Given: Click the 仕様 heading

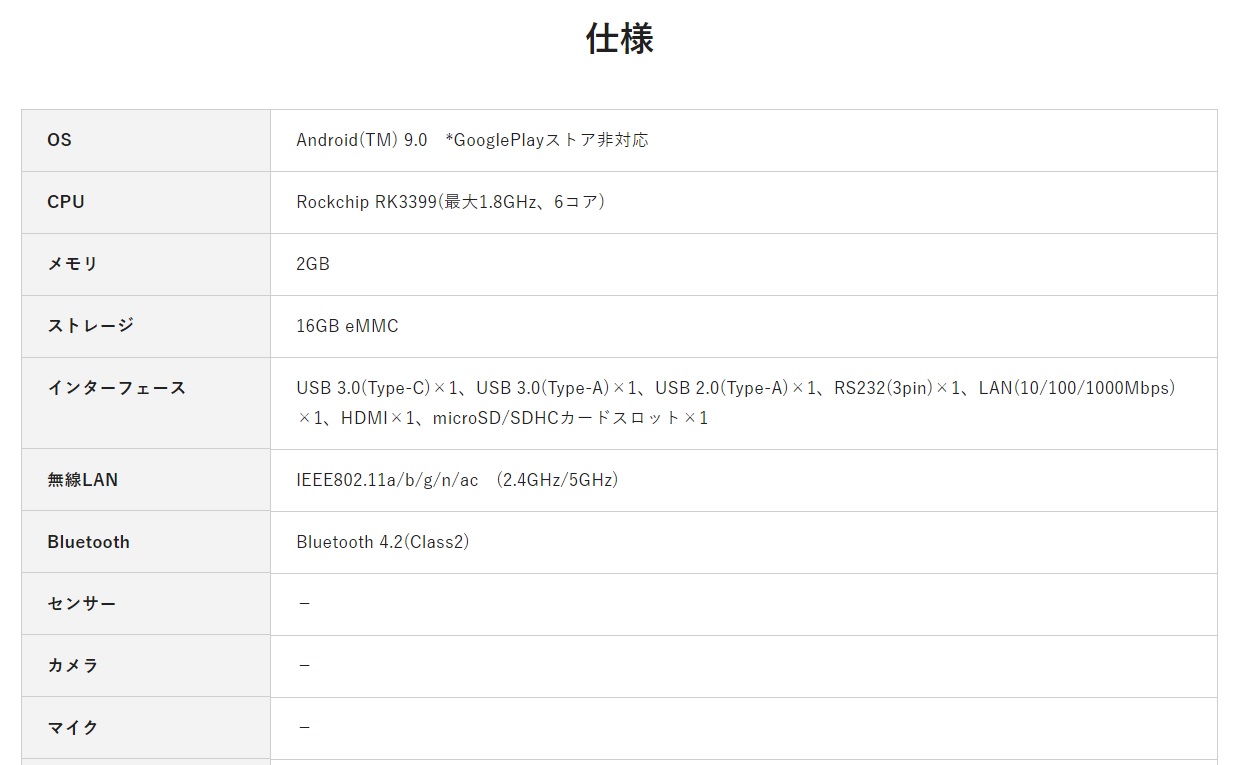Looking at the screenshot, I should click(620, 39).
